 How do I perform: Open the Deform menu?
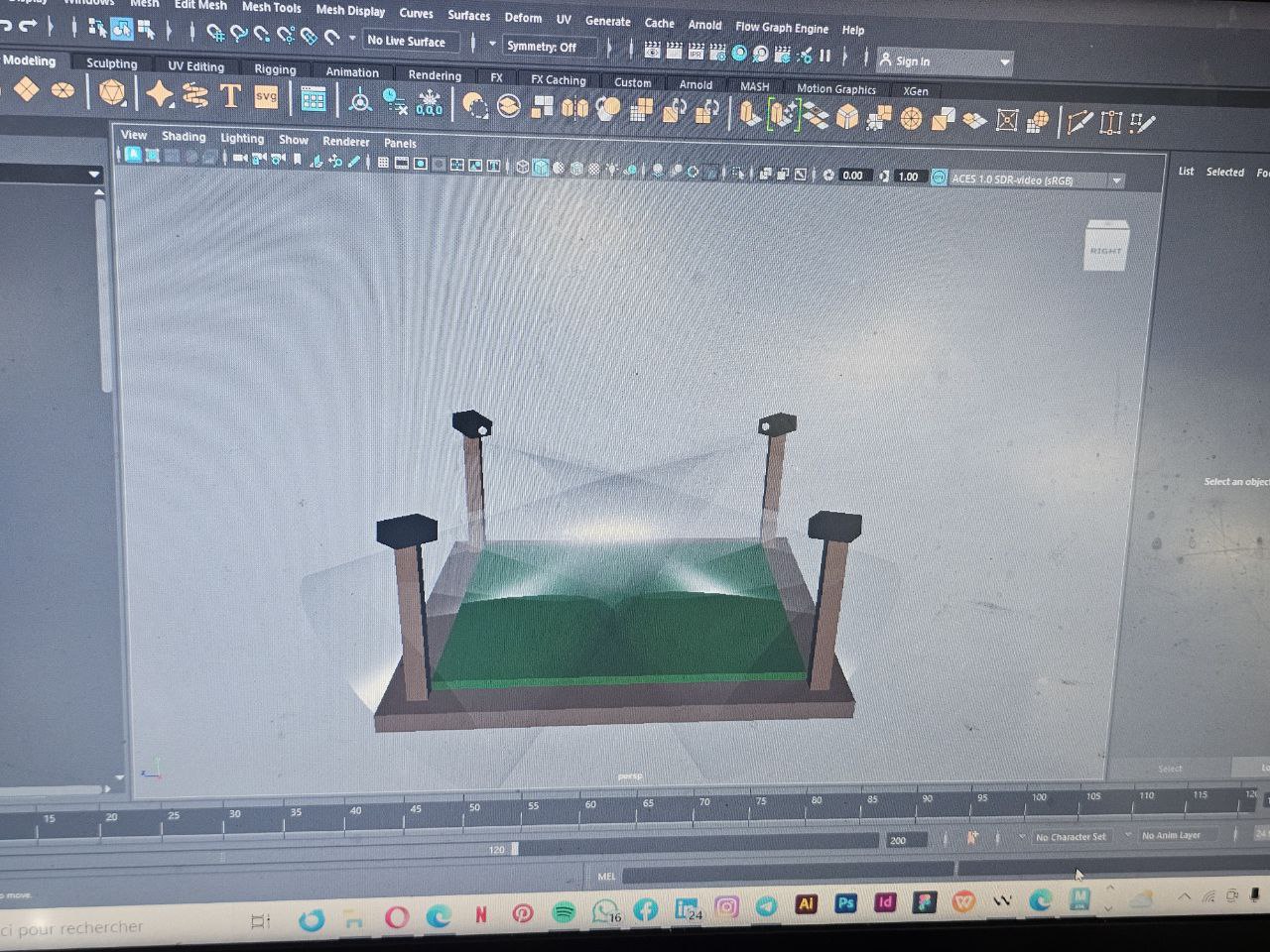[x=523, y=17]
